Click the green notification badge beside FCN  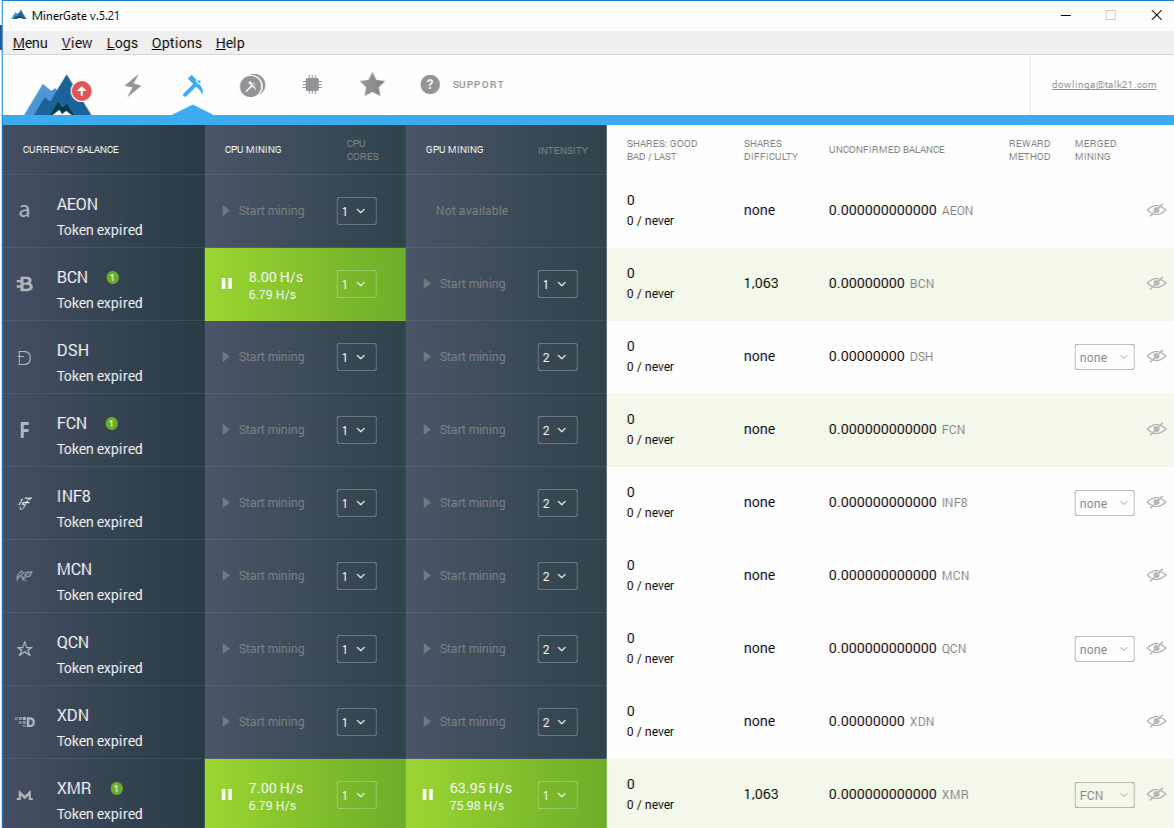tap(112, 424)
